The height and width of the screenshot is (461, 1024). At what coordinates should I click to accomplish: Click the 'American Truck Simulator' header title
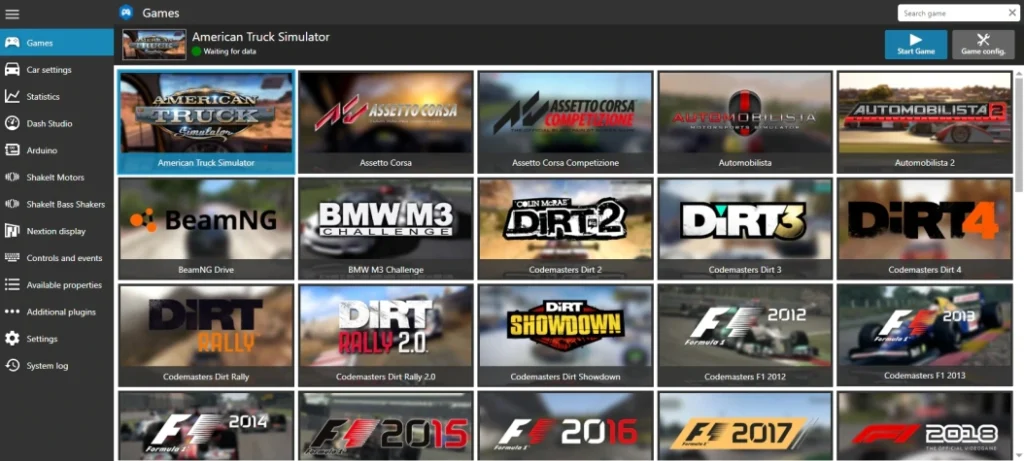261,37
